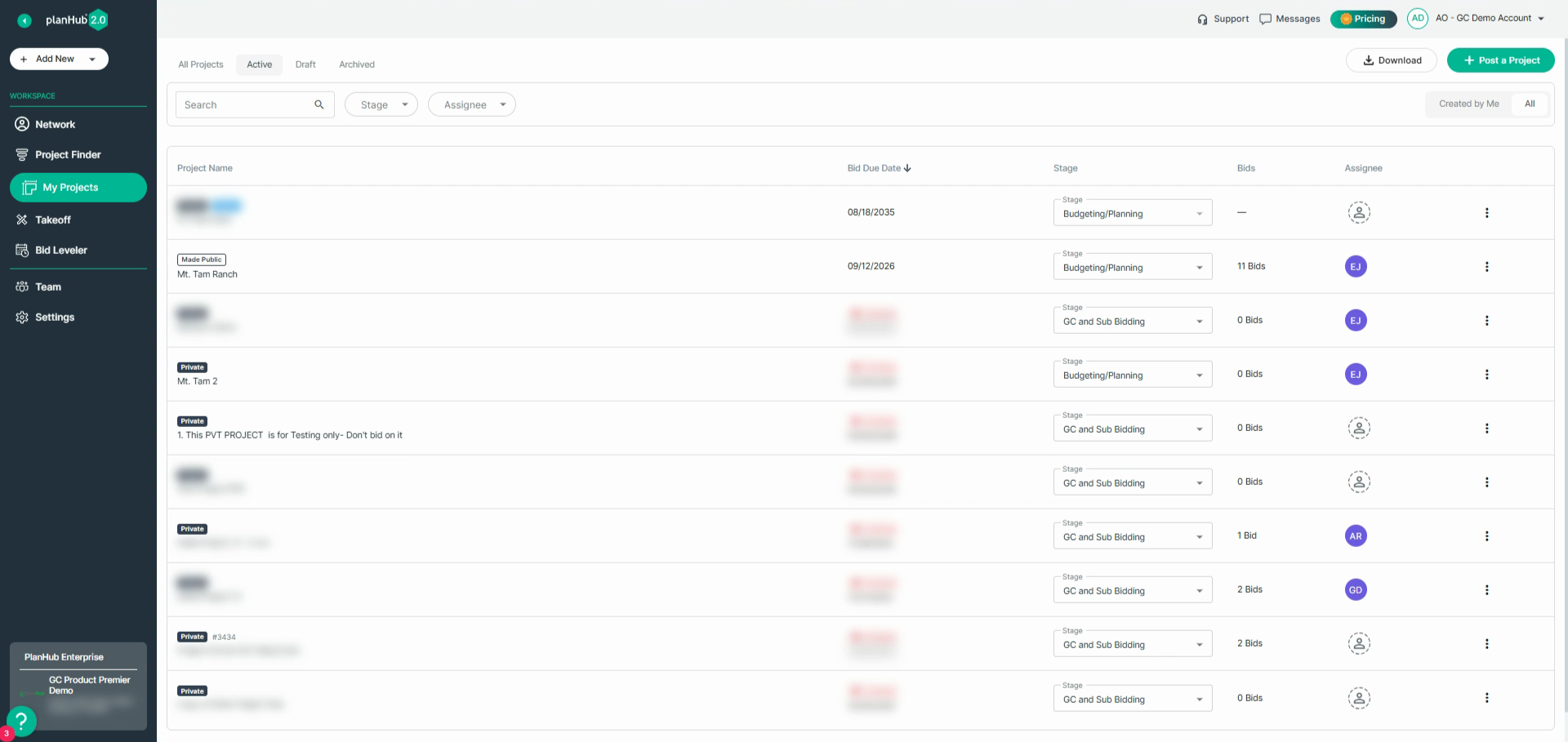
Task: Open stage dropdown in 1 Bid row
Action: pos(1133,536)
